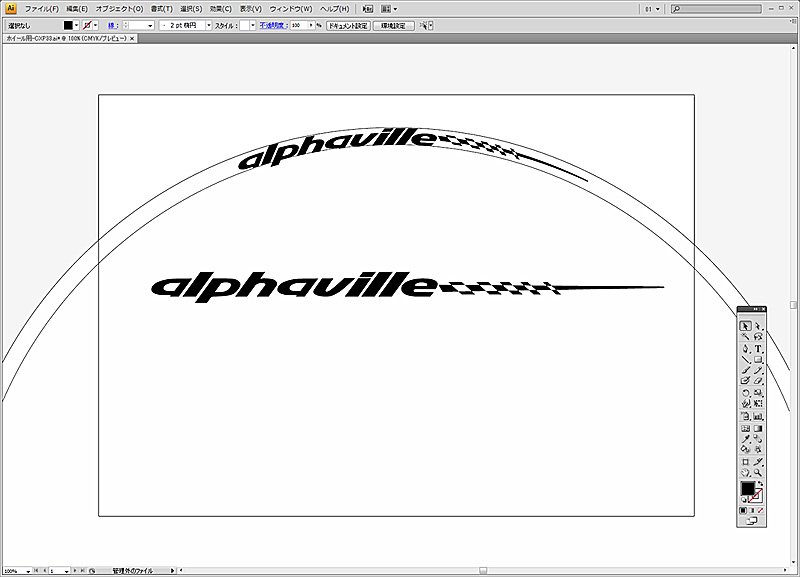Select the Blend tool
Screen dimensions: 800x577
[758, 439]
